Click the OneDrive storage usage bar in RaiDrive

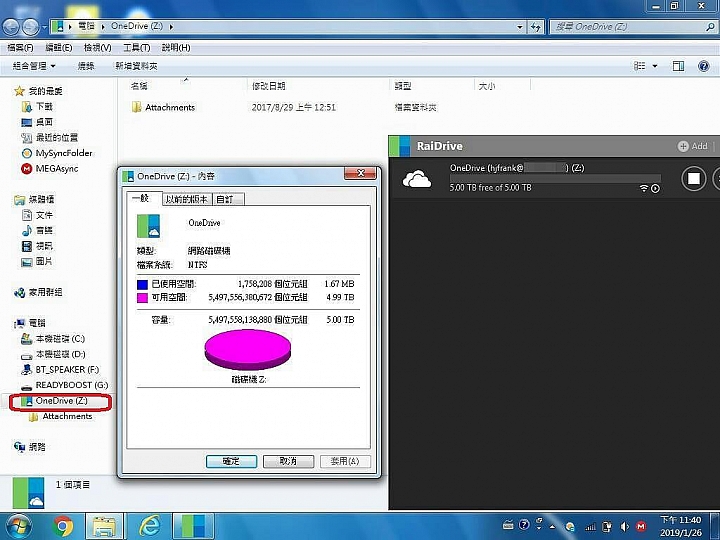(555, 178)
